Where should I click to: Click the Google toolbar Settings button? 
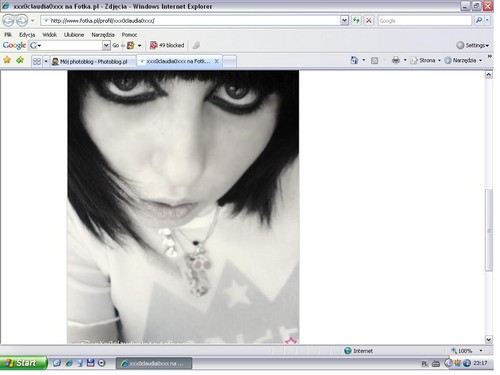(473, 45)
